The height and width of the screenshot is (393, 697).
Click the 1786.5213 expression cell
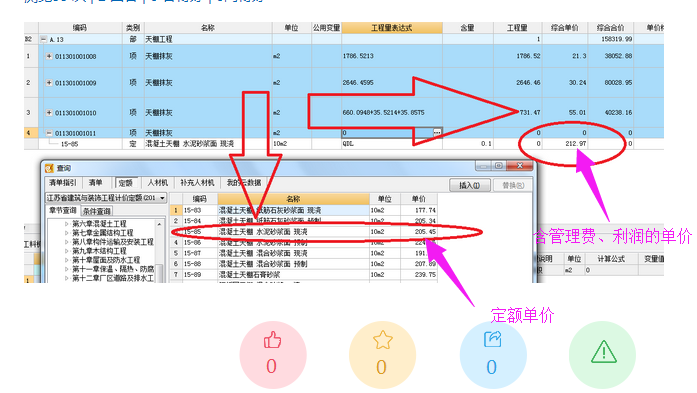tap(392, 56)
